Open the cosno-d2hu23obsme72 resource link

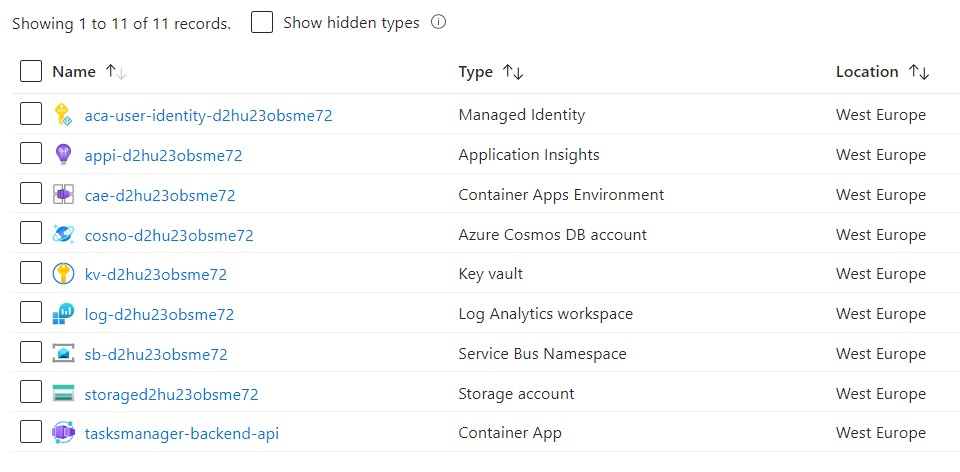pyautogui.click(x=169, y=235)
